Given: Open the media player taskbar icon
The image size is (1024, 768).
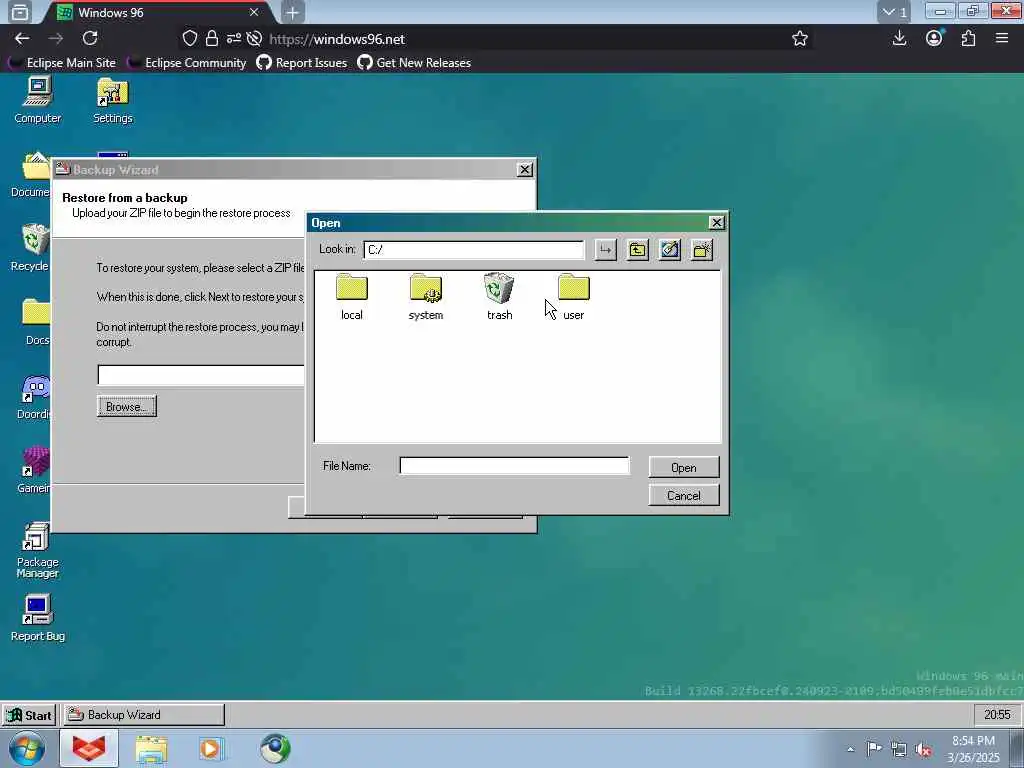Looking at the screenshot, I should point(211,748).
